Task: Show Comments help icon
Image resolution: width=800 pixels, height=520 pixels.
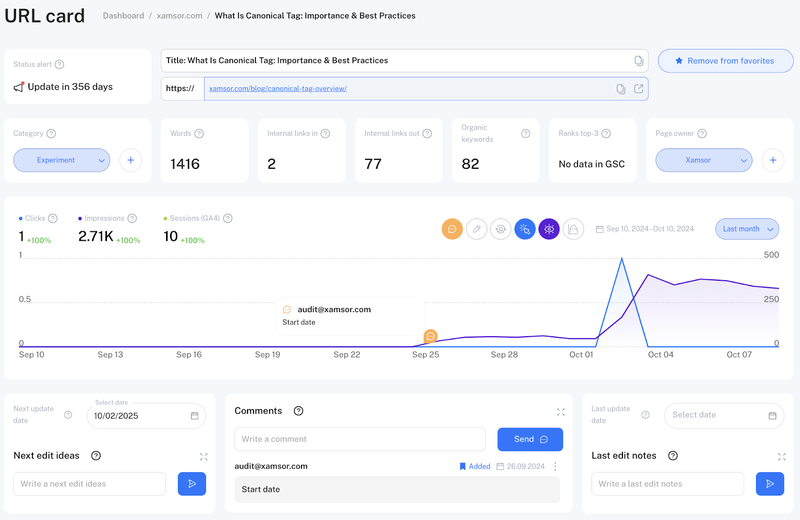Action: point(298,411)
